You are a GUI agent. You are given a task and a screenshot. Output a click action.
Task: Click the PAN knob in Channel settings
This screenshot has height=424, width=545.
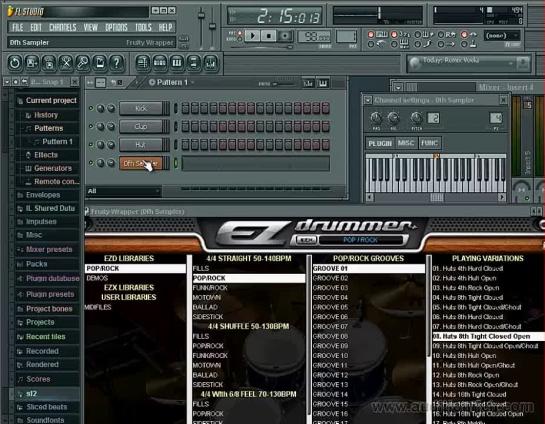[376, 118]
